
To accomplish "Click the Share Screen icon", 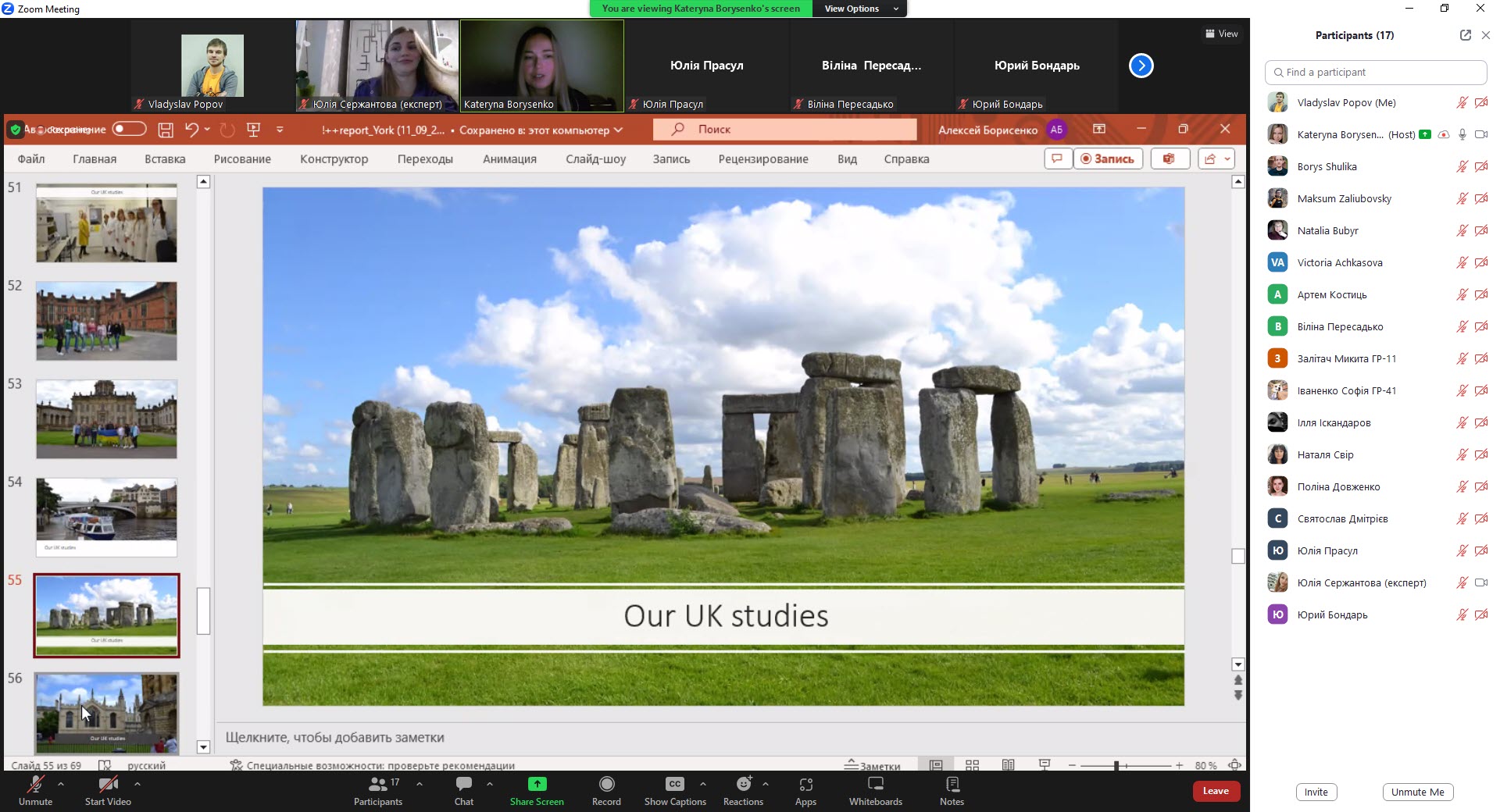I will 537,785.
